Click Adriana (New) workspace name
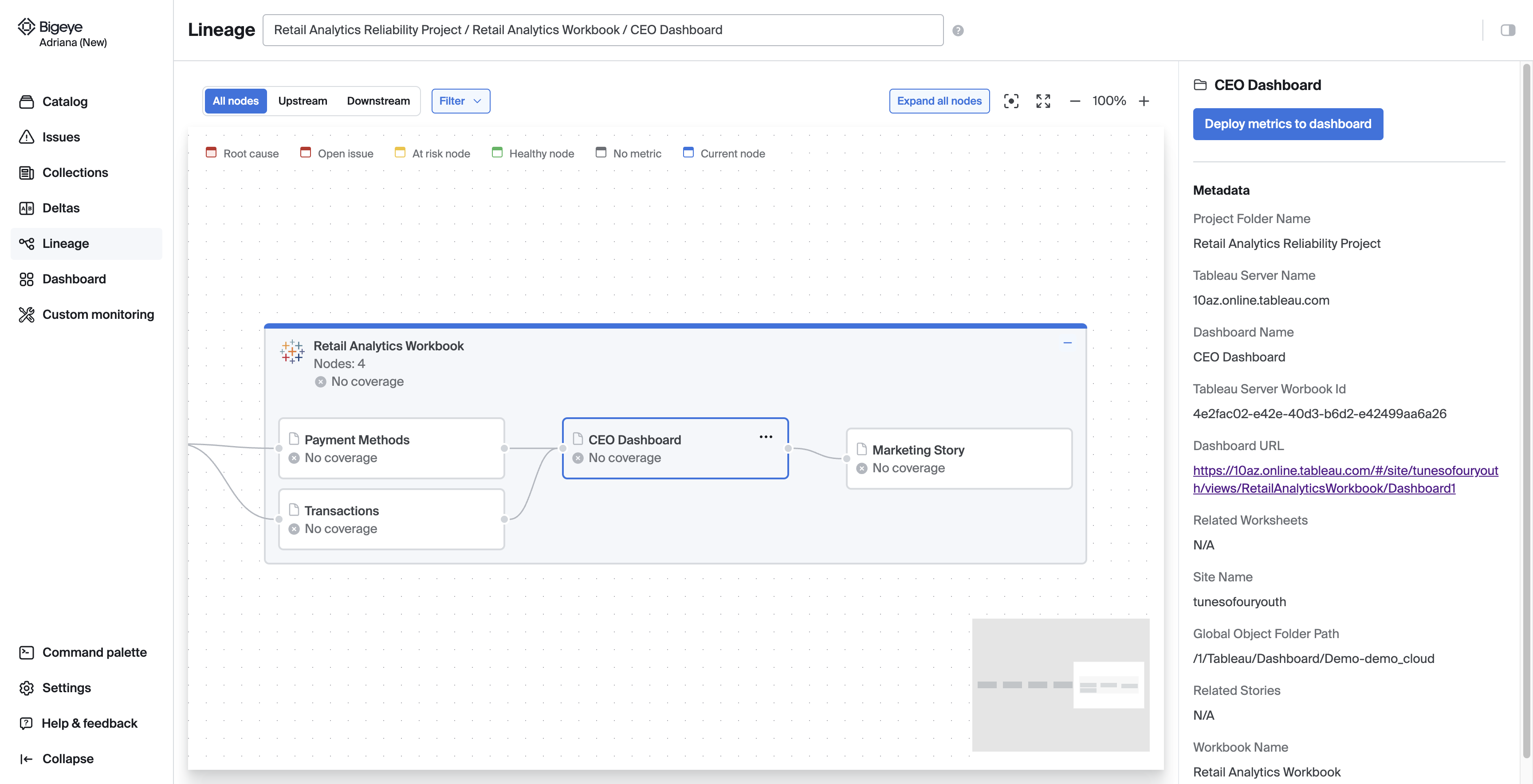 point(73,43)
